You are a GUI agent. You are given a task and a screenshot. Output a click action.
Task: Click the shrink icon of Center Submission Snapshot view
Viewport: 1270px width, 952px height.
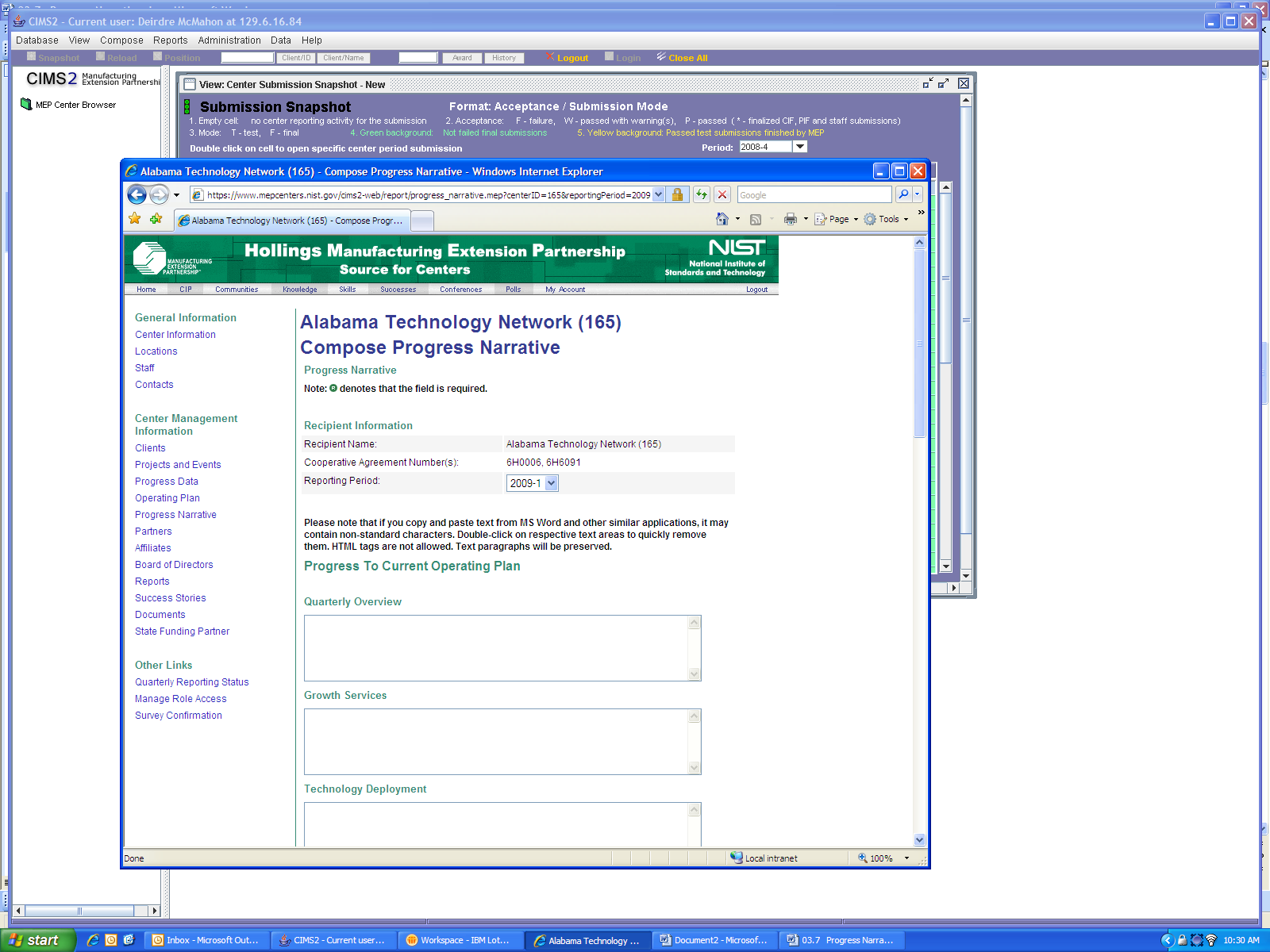click(x=928, y=83)
